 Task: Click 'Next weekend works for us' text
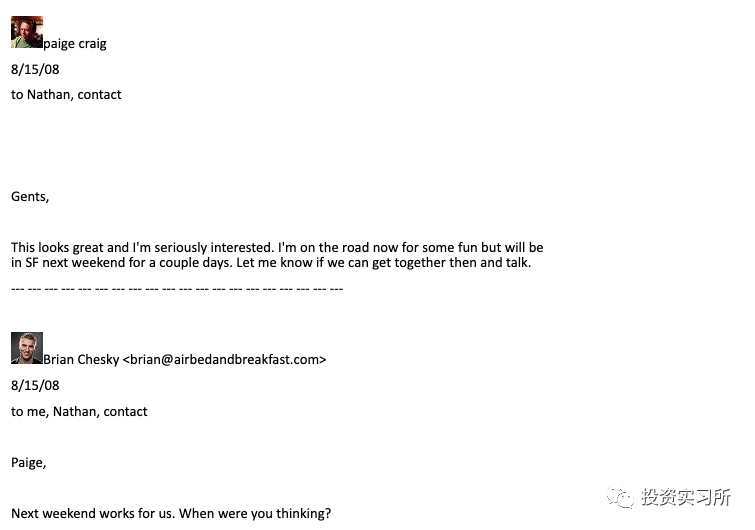tap(92, 514)
